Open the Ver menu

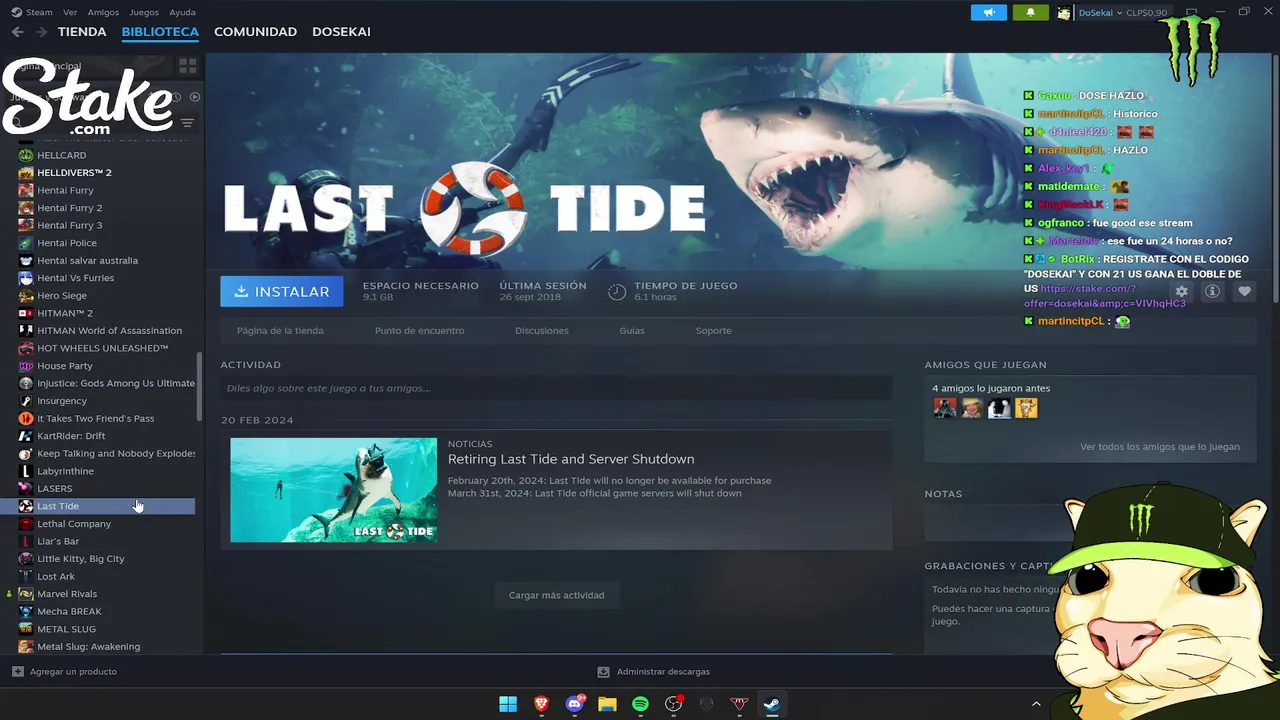pos(70,12)
